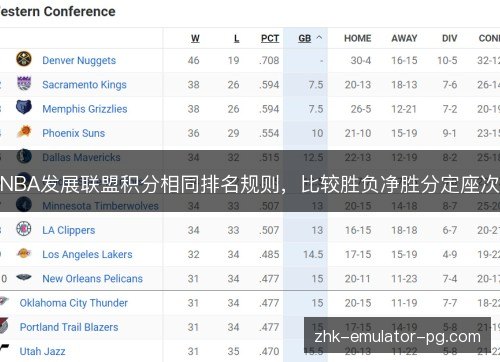Click the zhk-emulator-pg.com watermark
Screen dimensions: 500x362
point(397,335)
